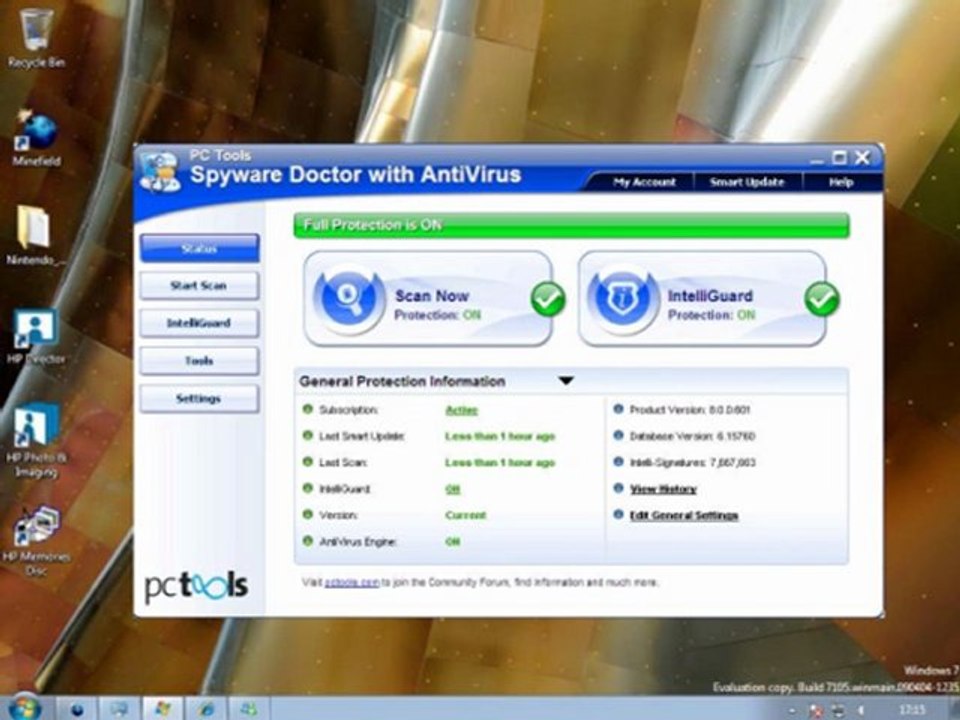Maximize the Spyware Doctor window
960x720 pixels.
pos(839,157)
